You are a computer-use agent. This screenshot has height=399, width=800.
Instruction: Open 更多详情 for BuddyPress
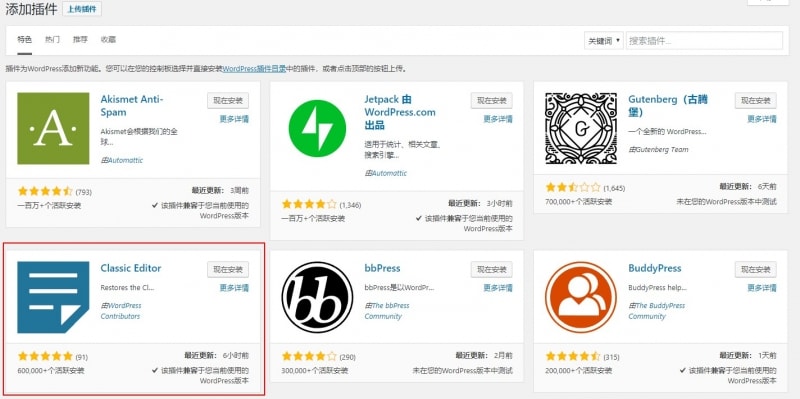[x=762, y=288]
